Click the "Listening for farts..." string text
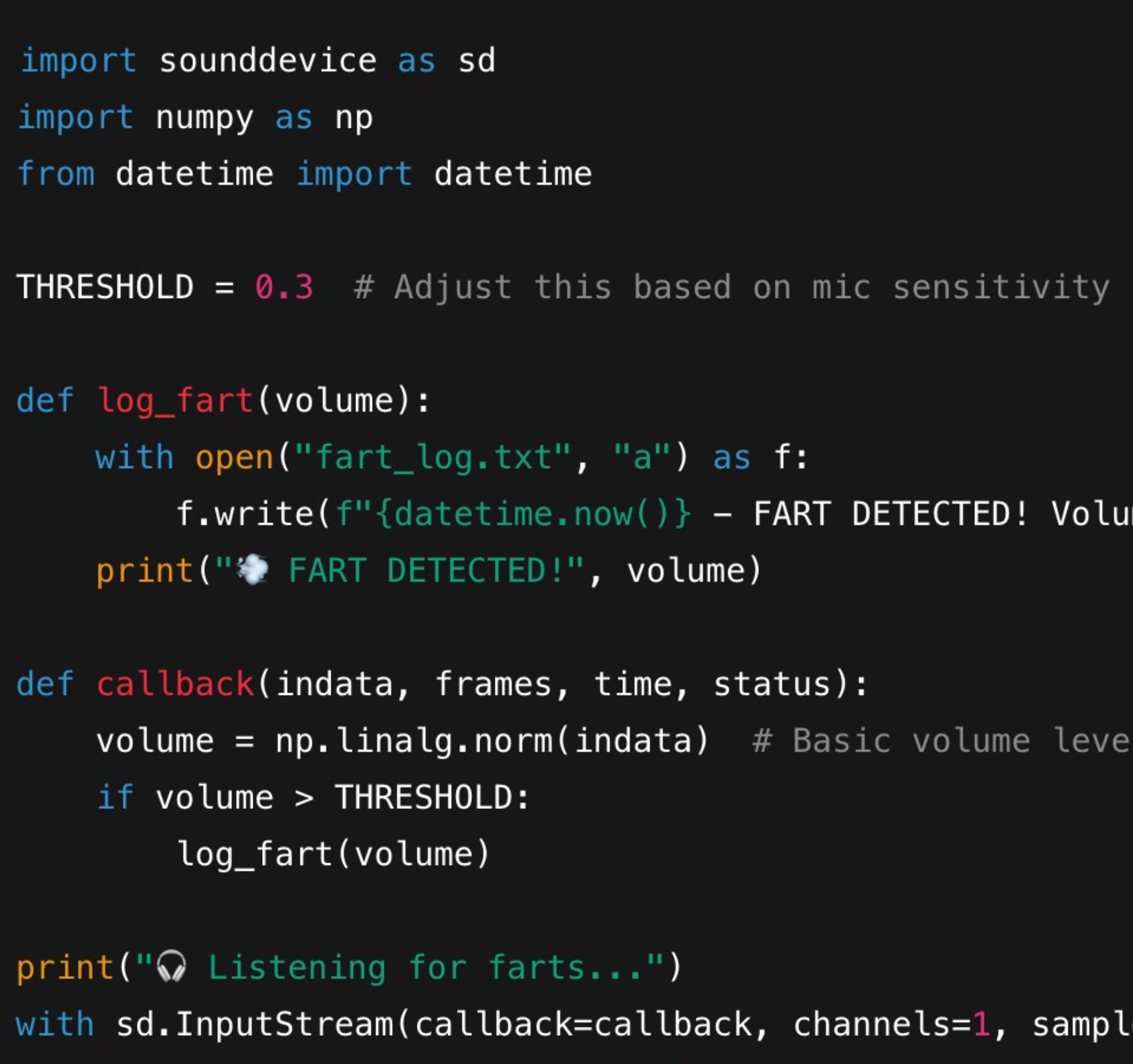The height and width of the screenshot is (1064, 1133). pyautogui.click(x=426, y=967)
